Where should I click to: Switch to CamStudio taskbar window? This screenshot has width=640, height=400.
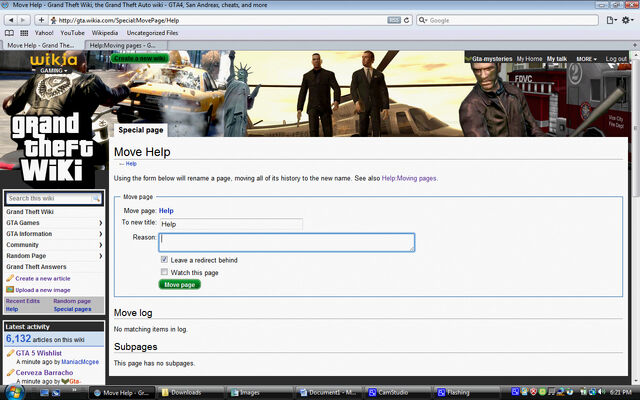pyautogui.click(x=398, y=392)
